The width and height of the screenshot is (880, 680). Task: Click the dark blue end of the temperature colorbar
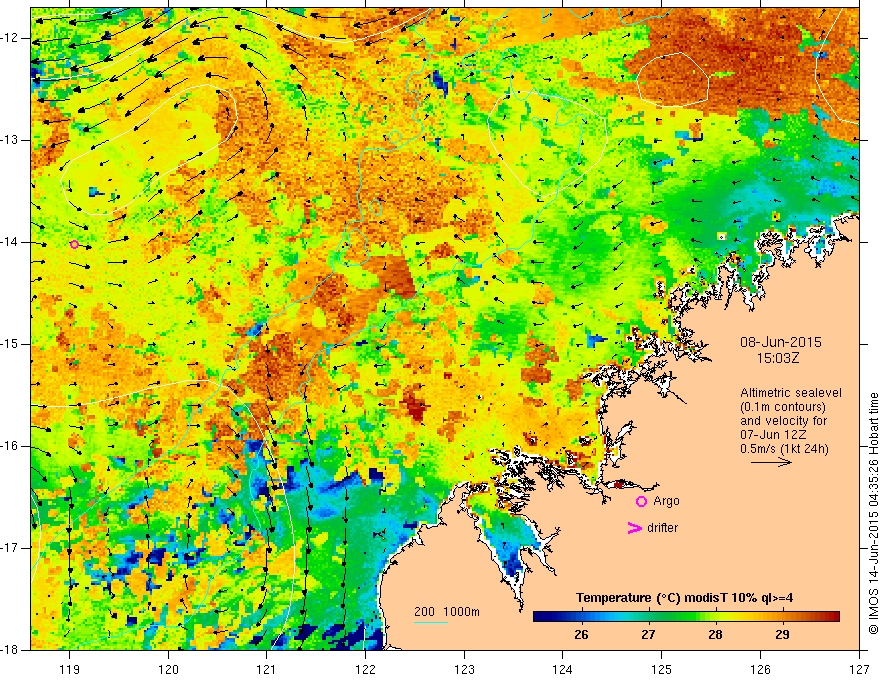538,616
